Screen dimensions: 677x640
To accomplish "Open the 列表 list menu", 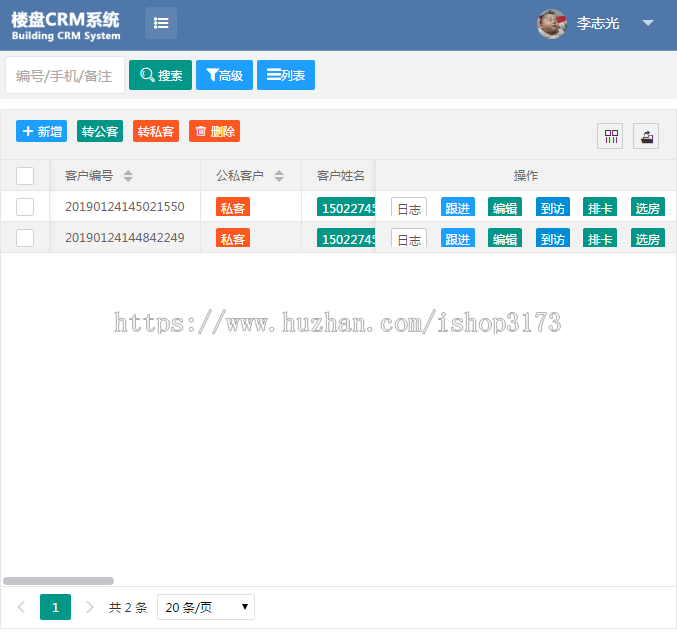I will (x=286, y=75).
